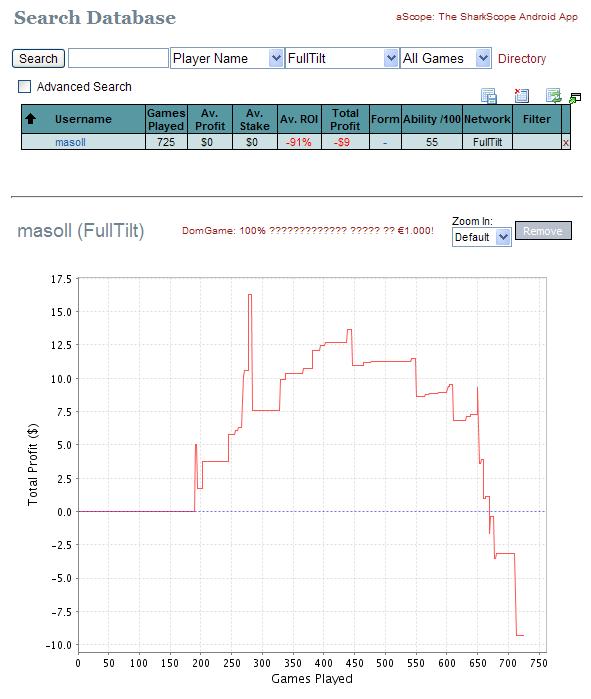Open the Player Name dropdown
The image size is (591, 699).
[x=226, y=58]
